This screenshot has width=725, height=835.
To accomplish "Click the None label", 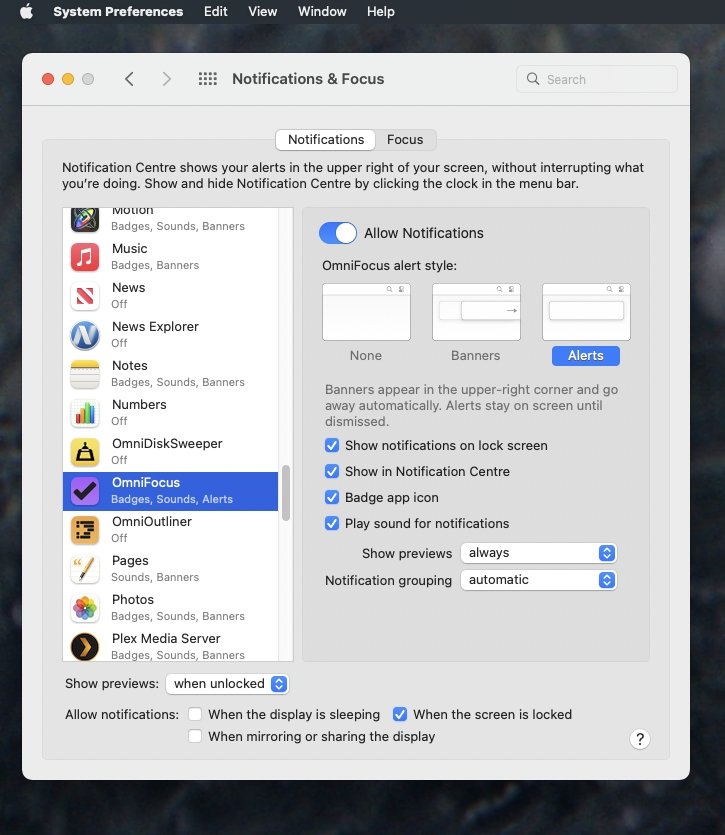I will tap(366, 356).
